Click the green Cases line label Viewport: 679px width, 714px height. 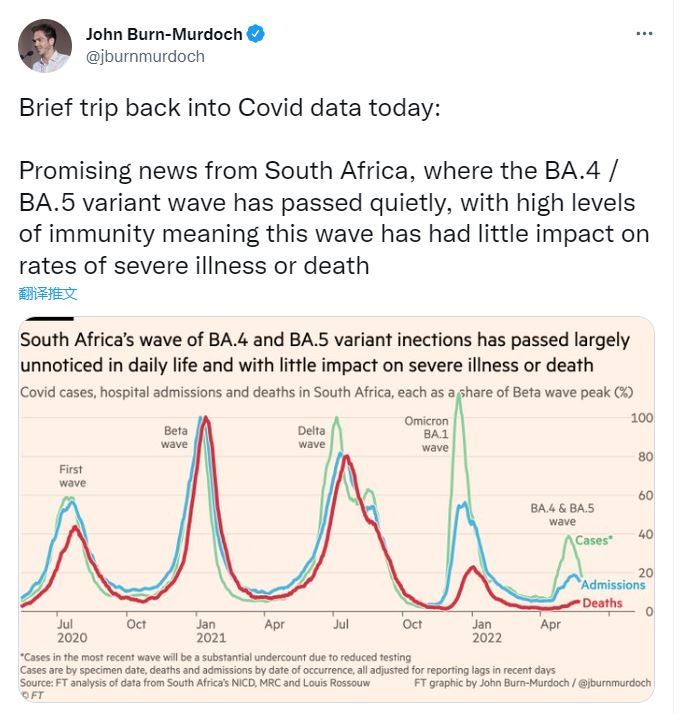tap(594, 541)
